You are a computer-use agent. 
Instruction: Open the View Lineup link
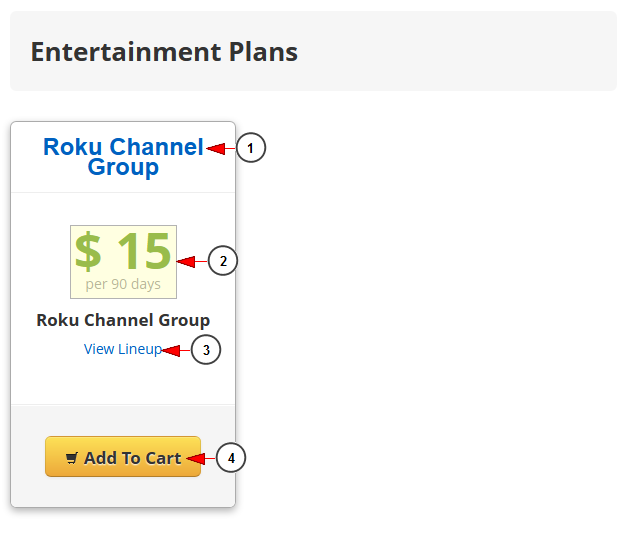[x=122, y=349]
